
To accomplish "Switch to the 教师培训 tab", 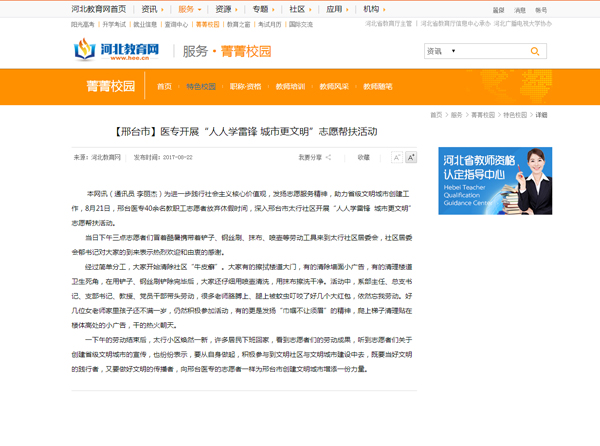I will tap(290, 87).
